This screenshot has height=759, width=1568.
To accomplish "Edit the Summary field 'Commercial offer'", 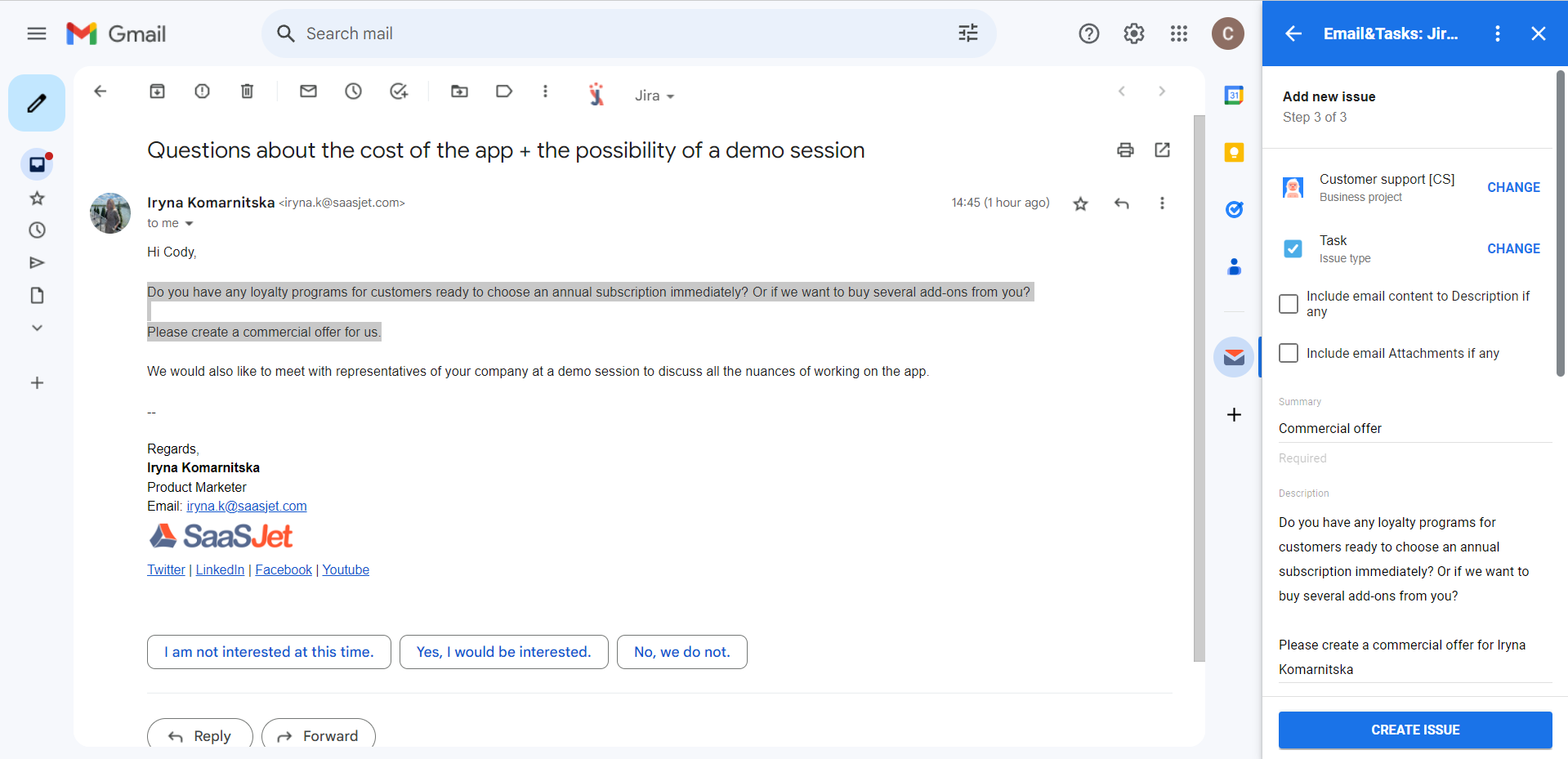I will (1415, 428).
